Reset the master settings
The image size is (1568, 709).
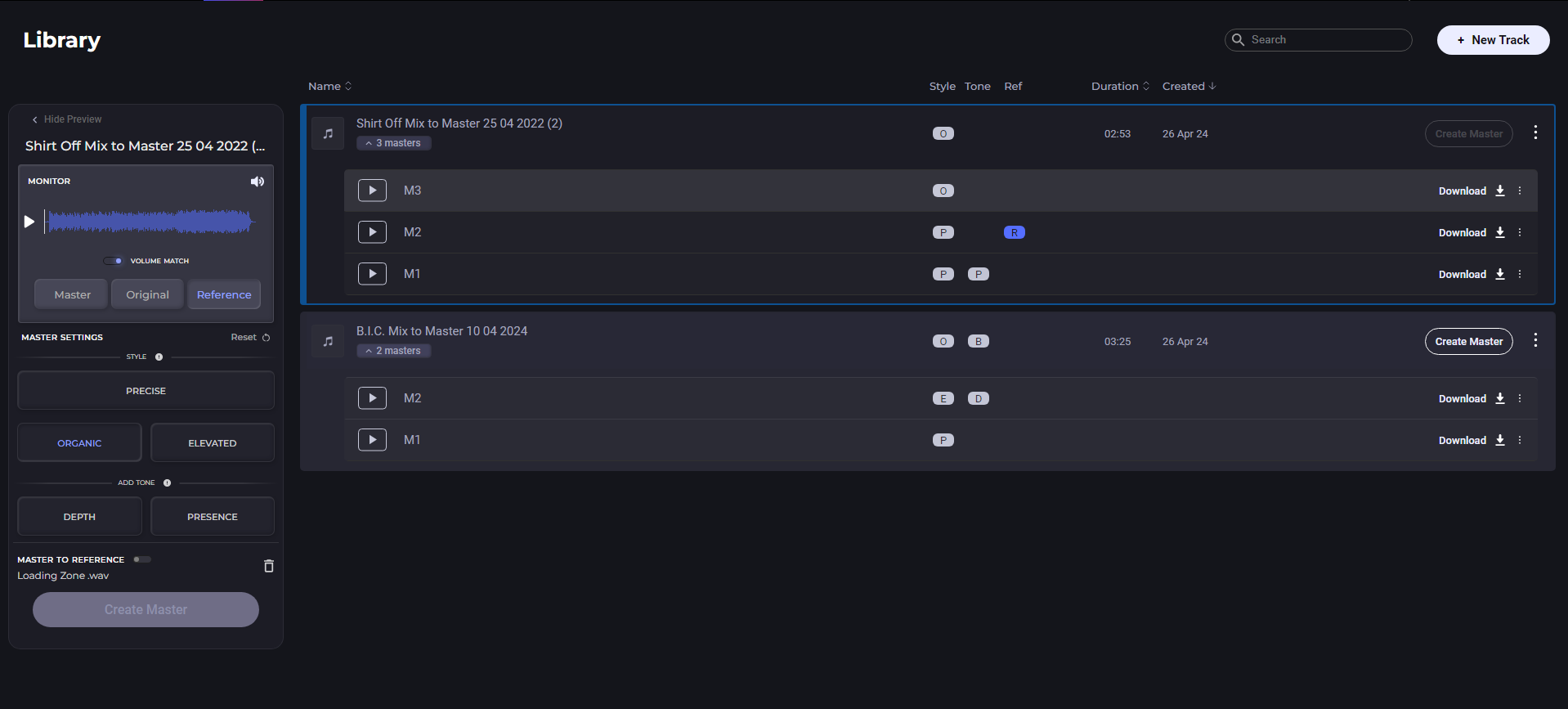250,337
